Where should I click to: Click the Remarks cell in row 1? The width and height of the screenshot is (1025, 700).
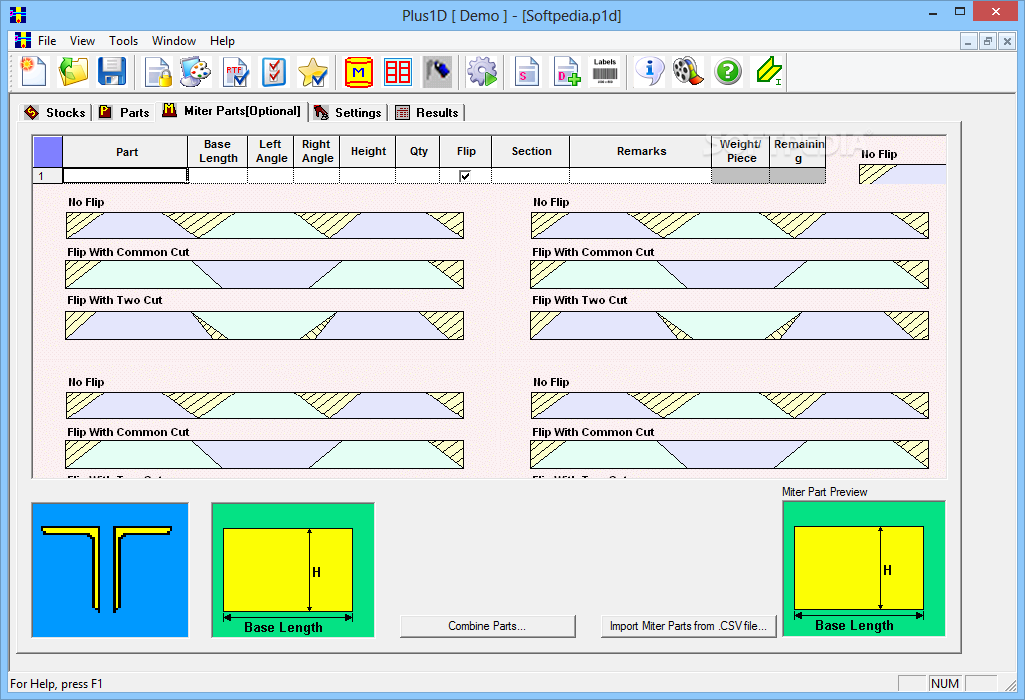pyautogui.click(x=641, y=176)
